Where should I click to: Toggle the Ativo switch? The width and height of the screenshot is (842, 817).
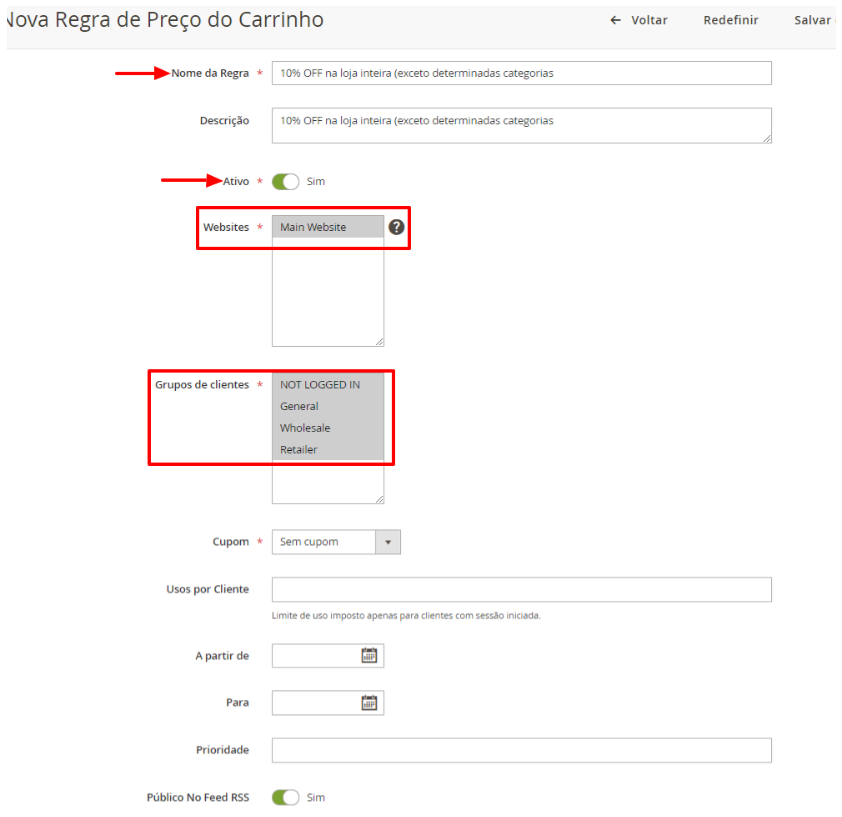tap(286, 182)
